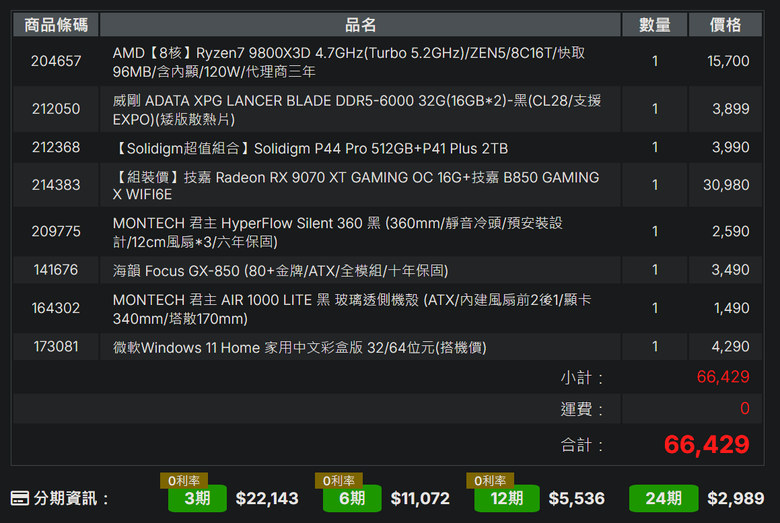Click the large 合計 total 66,429
Viewport: 780px width, 523px height.
pos(706,444)
